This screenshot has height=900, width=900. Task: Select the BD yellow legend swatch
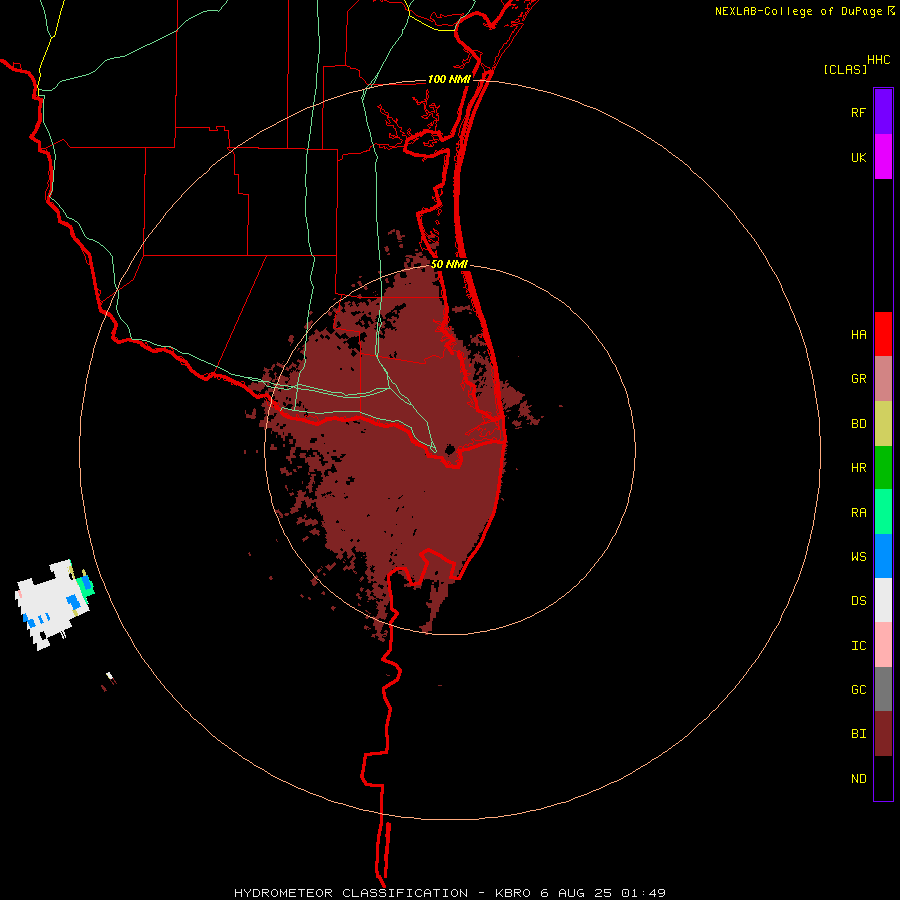tap(883, 424)
